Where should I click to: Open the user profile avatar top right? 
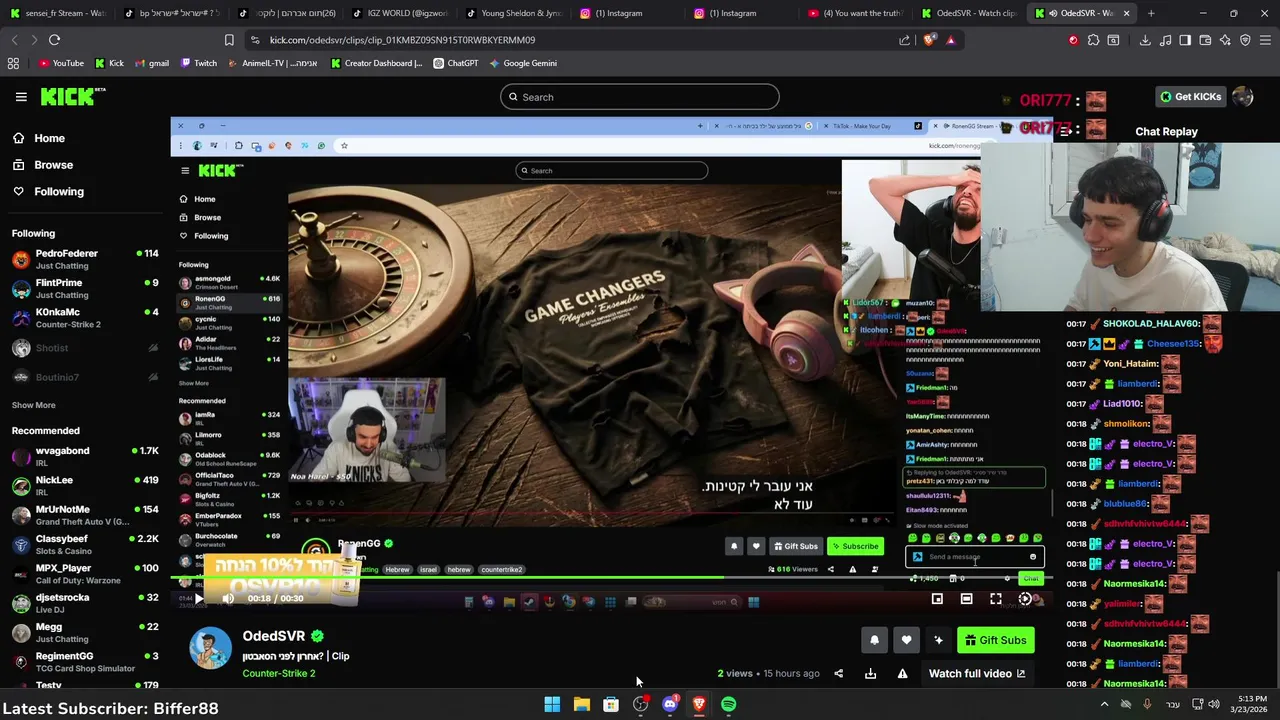(1243, 97)
